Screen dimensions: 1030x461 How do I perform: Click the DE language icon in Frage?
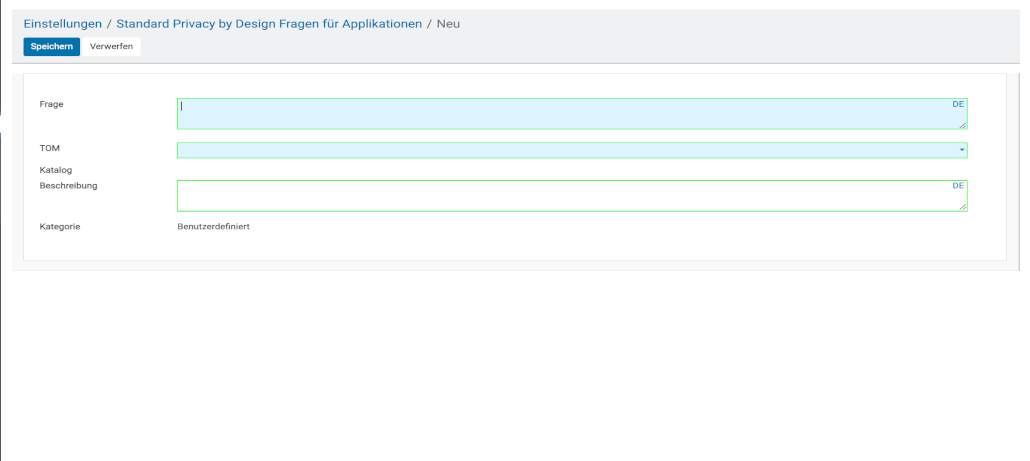(x=958, y=104)
